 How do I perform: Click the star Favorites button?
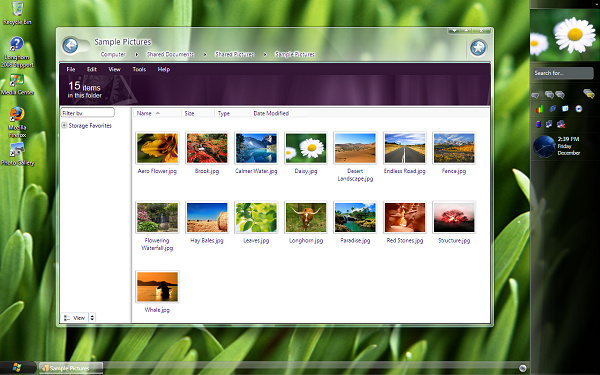478,48
